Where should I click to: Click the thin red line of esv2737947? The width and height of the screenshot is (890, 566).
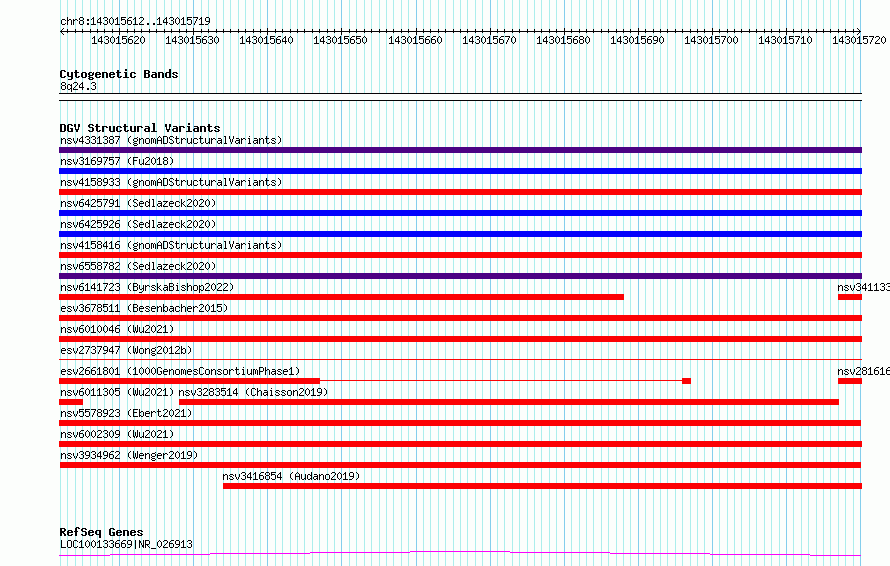[460, 359]
